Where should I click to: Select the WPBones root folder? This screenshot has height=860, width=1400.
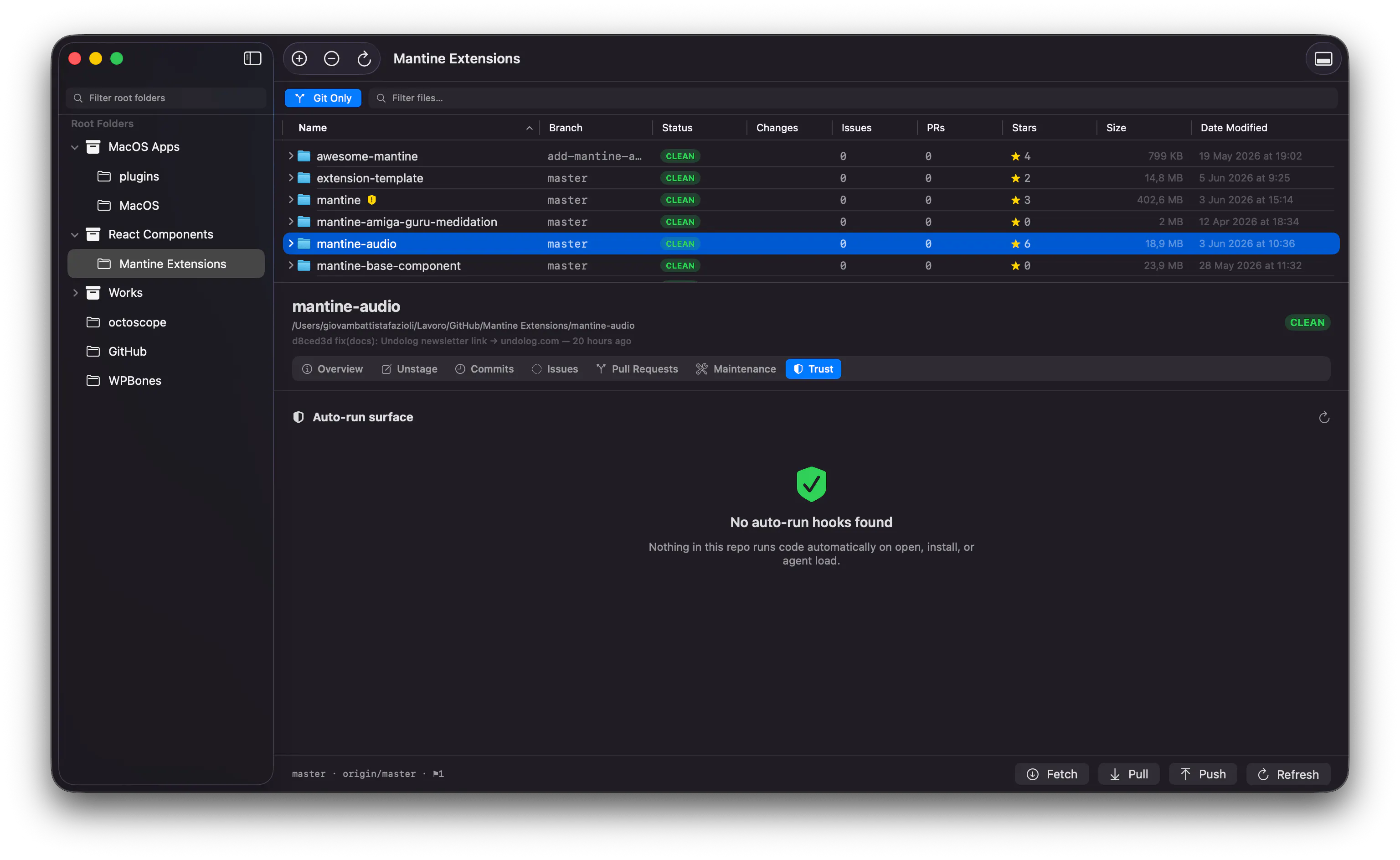click(166, 380)
